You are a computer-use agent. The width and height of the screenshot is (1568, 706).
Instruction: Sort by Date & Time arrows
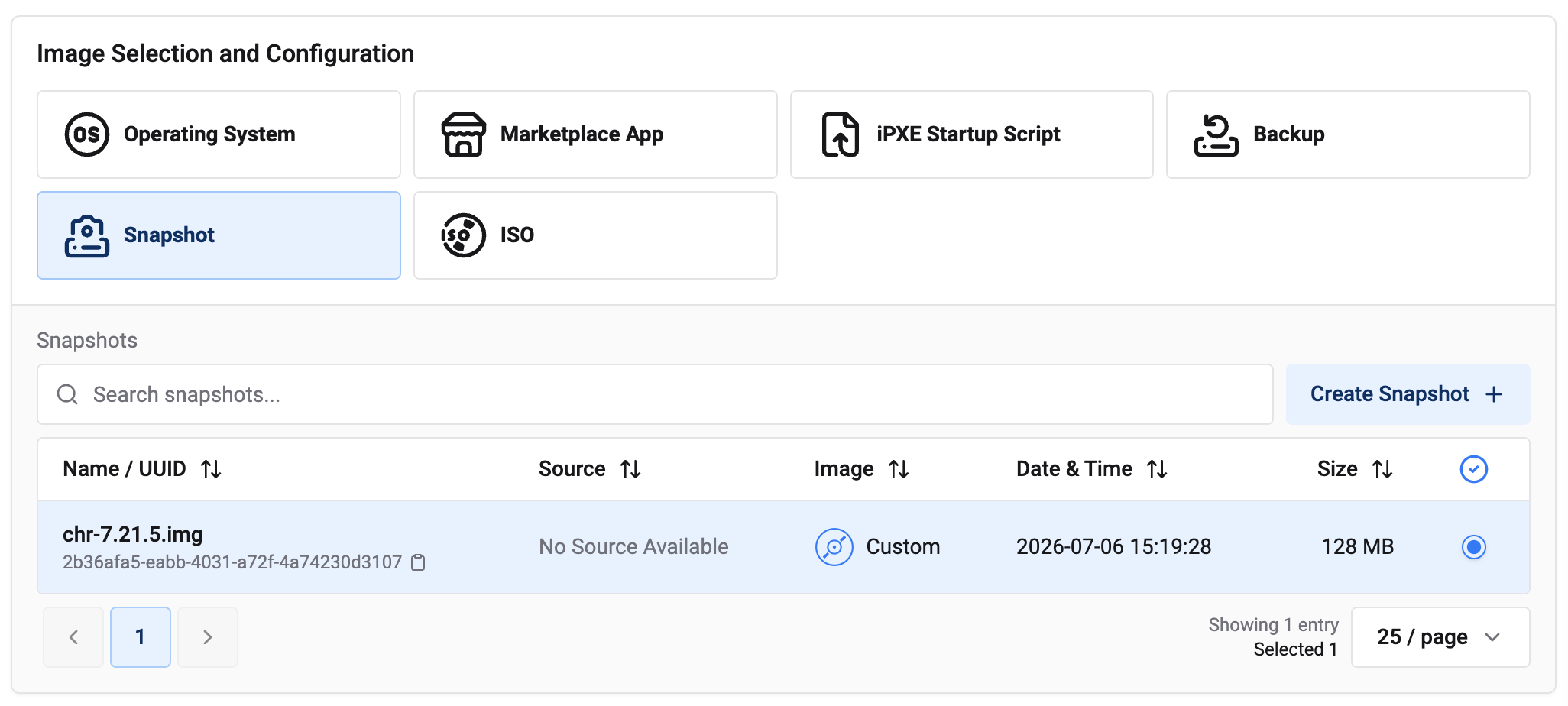1157,469
